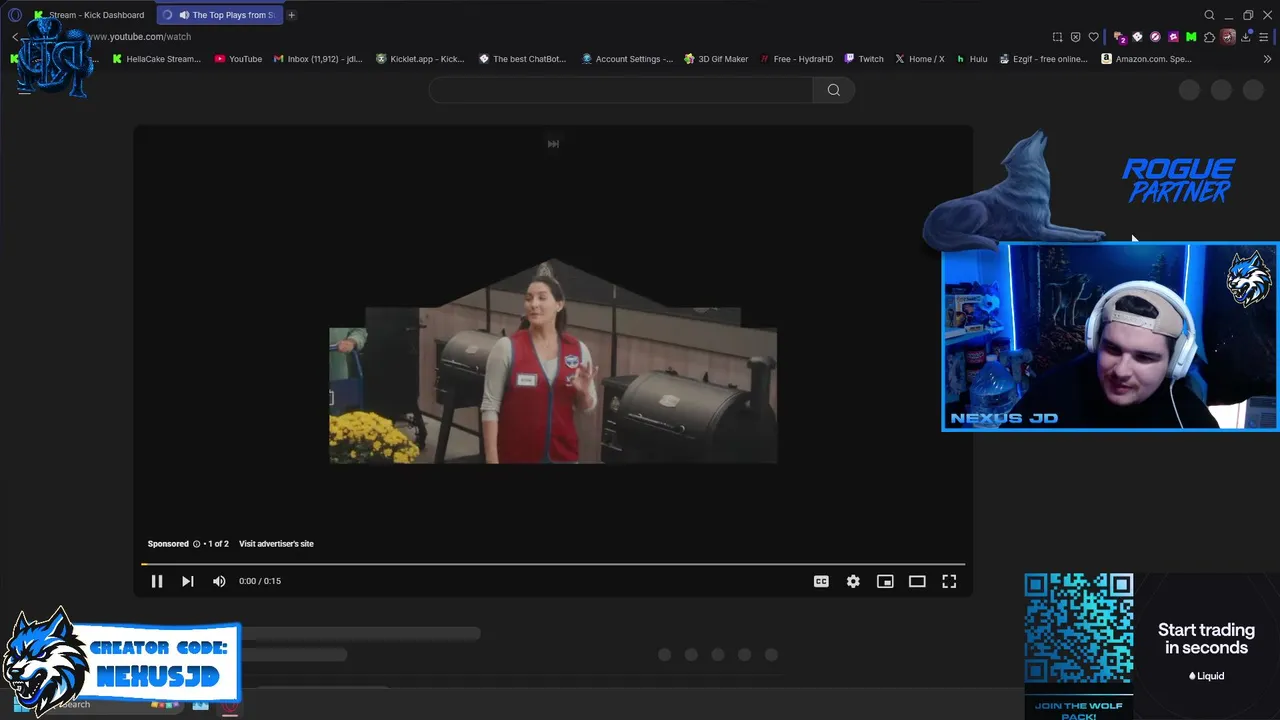Open Amazon.com bookmark
Screen dimensions: 1280x720
coord(1146,59)
